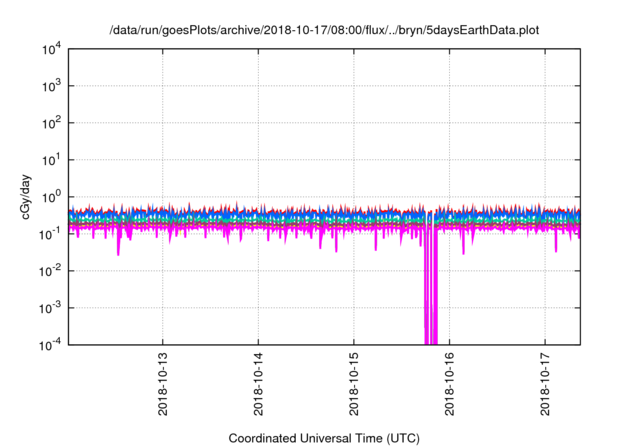640x448 pixels.
Task: Select the y-axis label cGy/day
Action: pyautogui.click(x=26, y=197)
